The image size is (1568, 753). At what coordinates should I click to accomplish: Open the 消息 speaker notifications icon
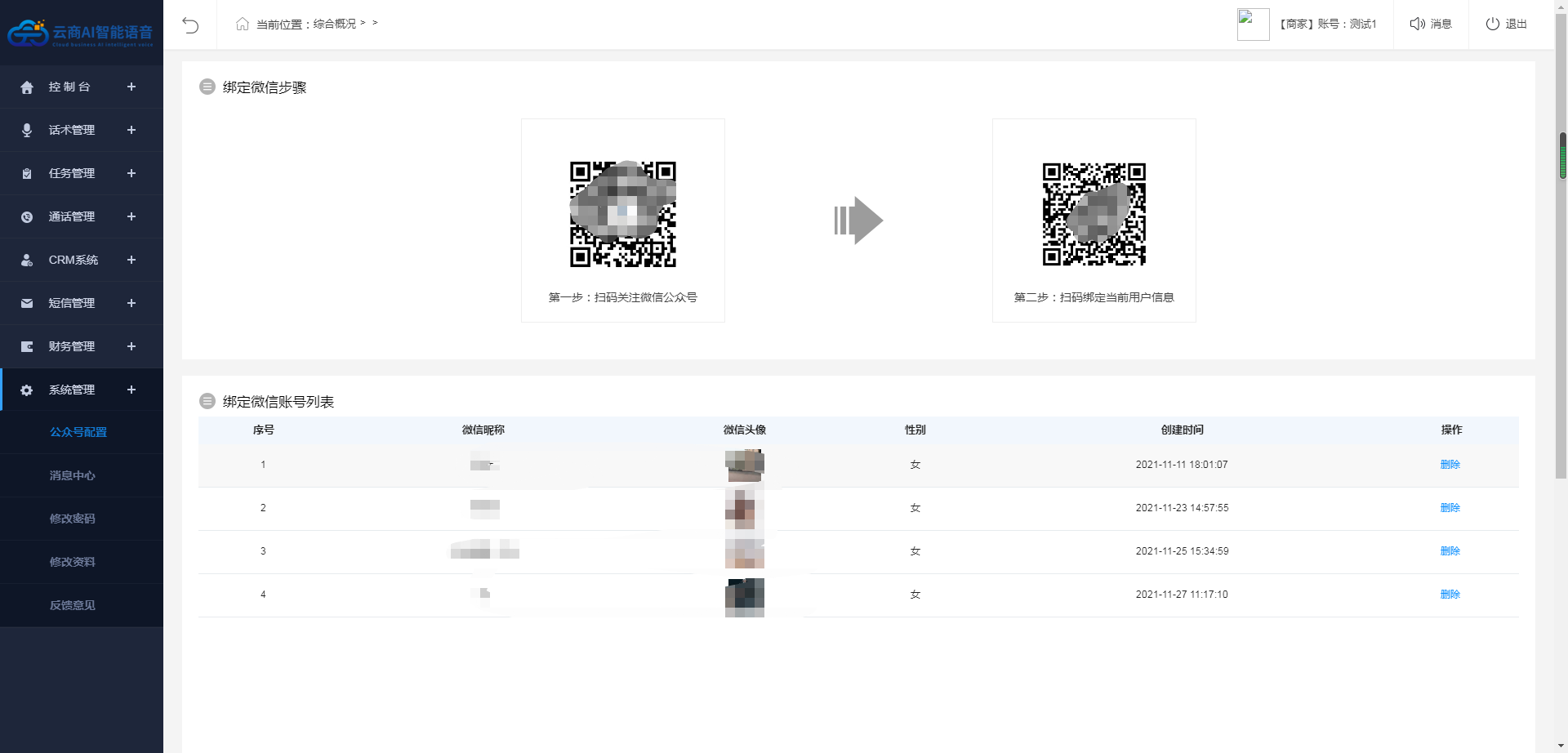pyautogui.click(x=1417, y=25)
